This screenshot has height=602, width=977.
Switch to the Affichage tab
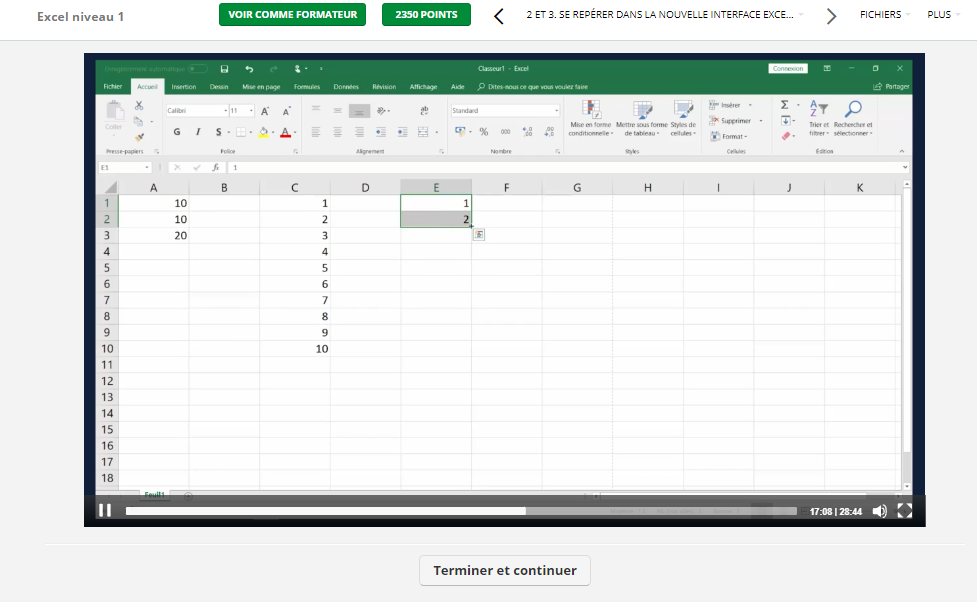[x=423, y=87]
